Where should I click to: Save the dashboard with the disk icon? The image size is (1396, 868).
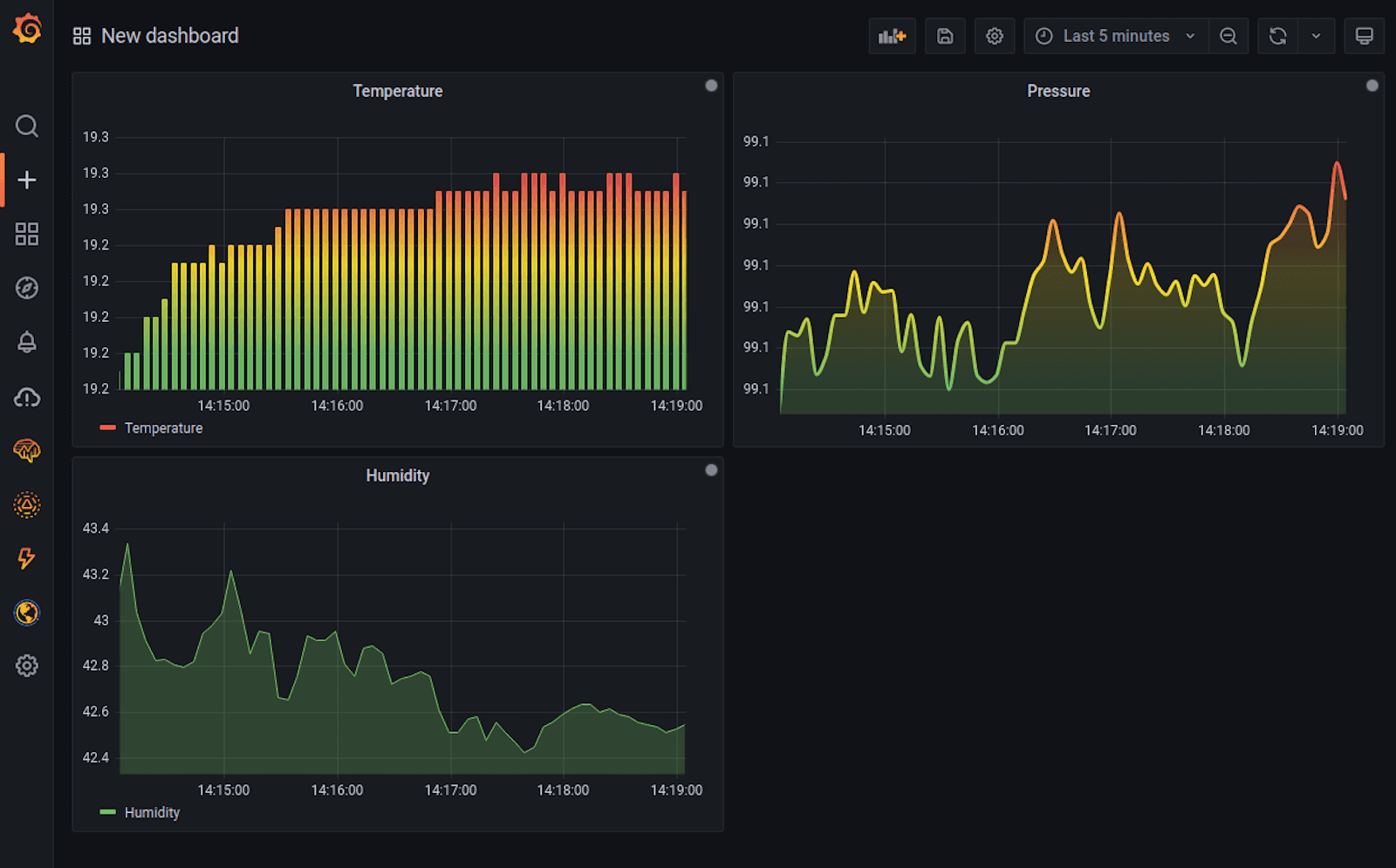(x=945, y=36)
